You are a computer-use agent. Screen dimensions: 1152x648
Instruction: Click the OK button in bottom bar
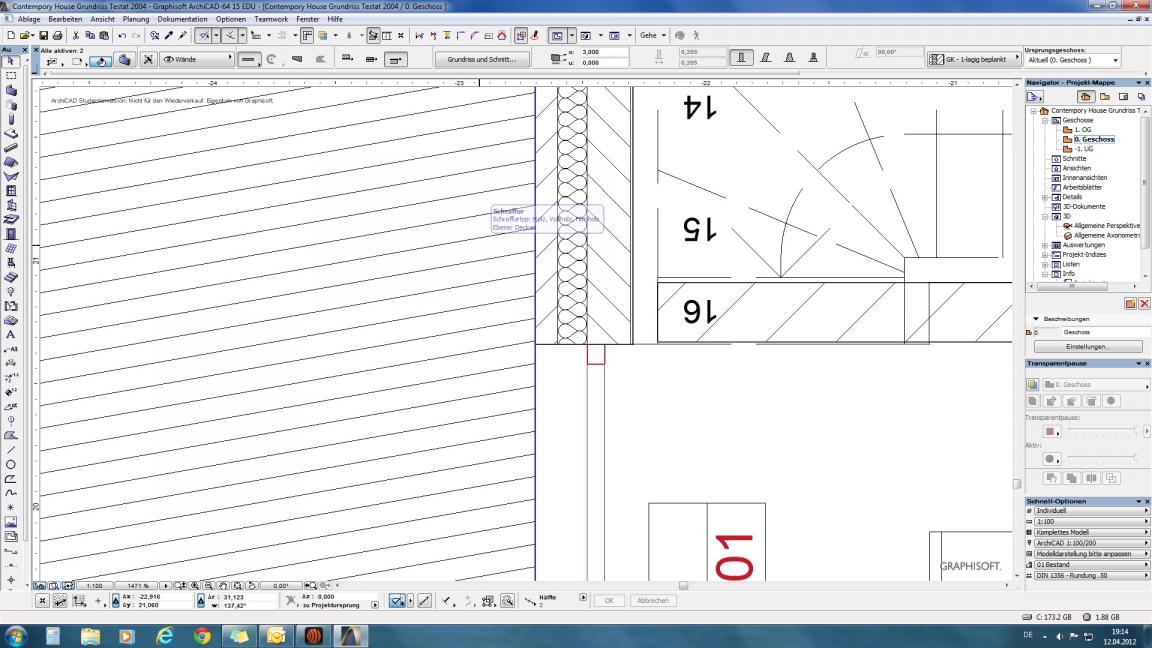point(609,601)
